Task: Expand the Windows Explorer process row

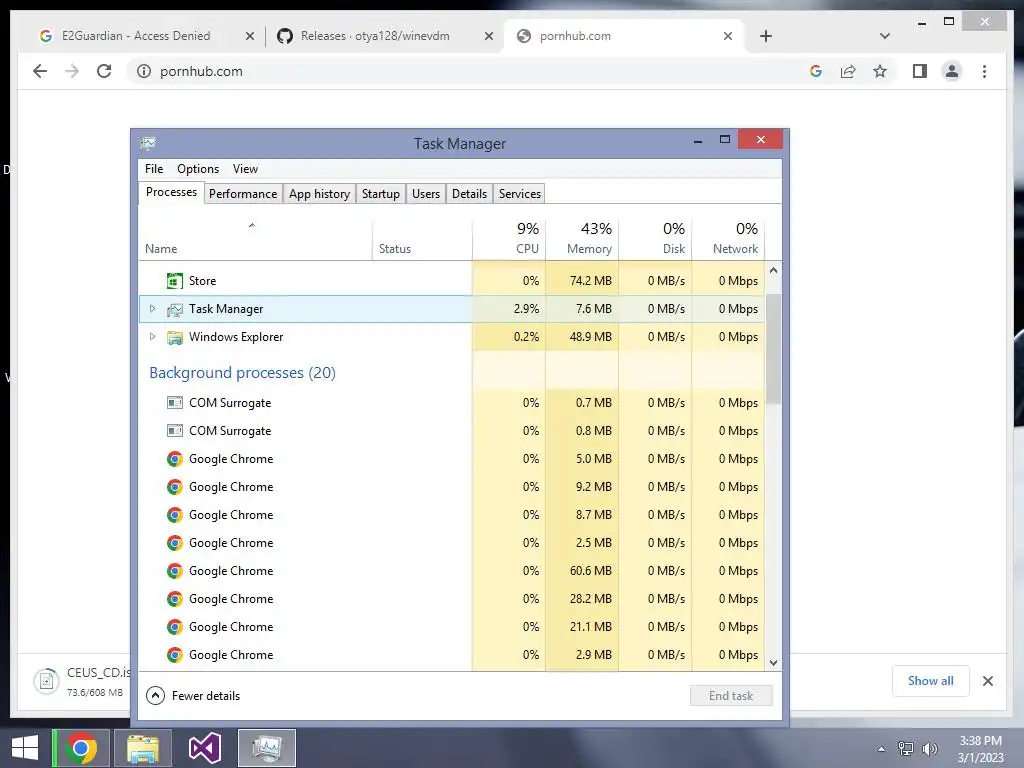Action: [153, 337]
